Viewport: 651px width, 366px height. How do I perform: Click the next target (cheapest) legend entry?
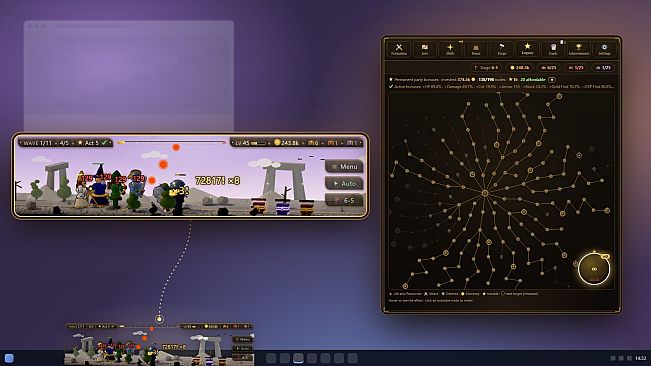pyautogui.click(x=519, y=294)
